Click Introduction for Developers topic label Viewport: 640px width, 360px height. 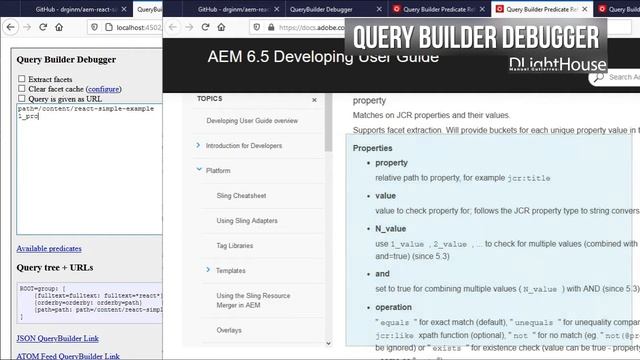tap(244, 146)
